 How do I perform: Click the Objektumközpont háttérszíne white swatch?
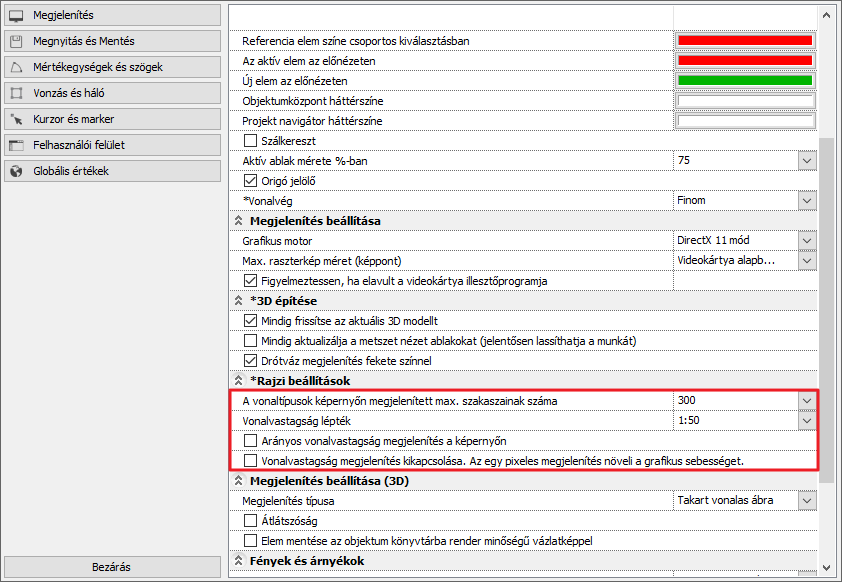[x=745, y=101]
